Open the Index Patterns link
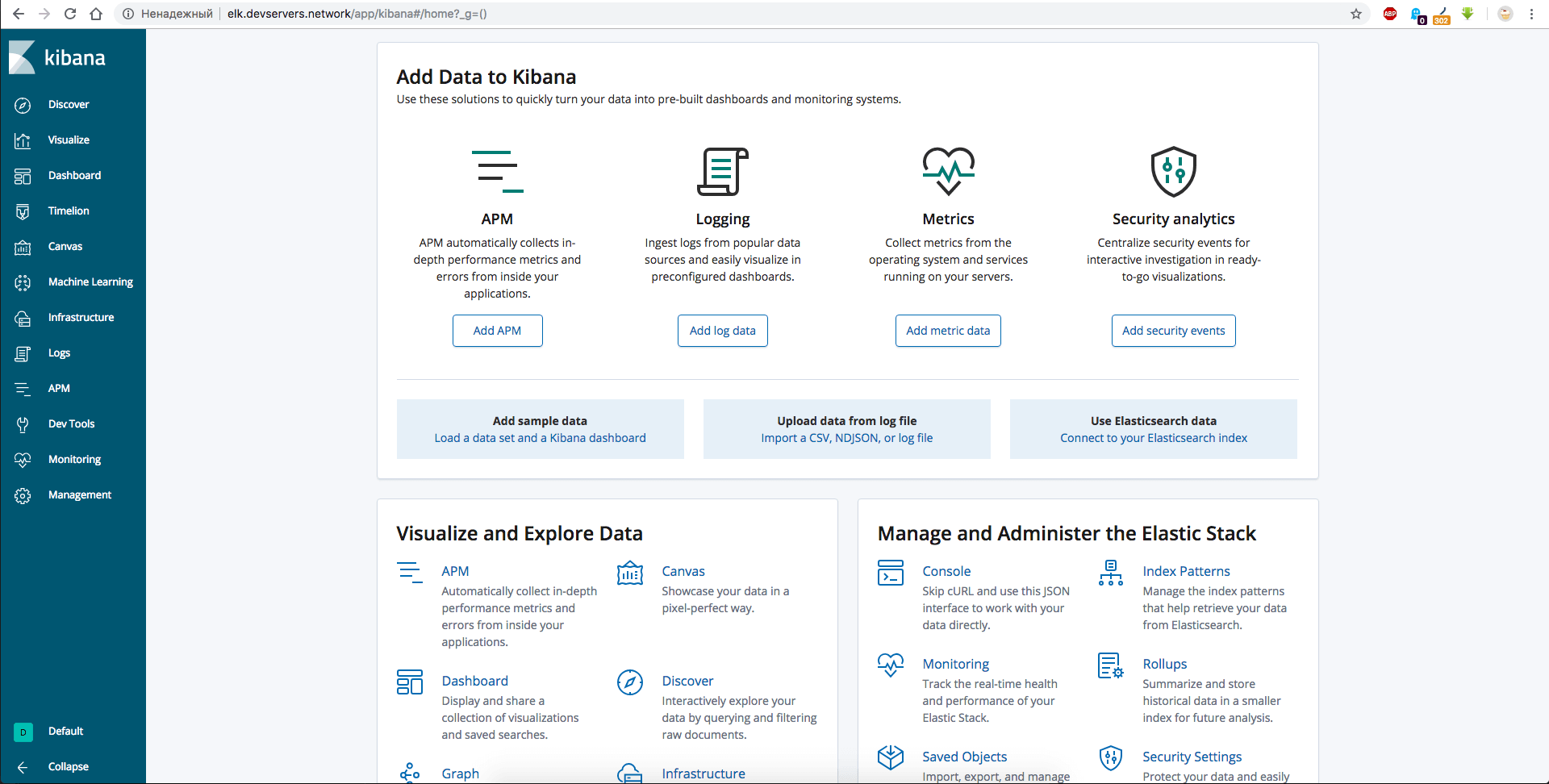 [x=1186, y=571]
